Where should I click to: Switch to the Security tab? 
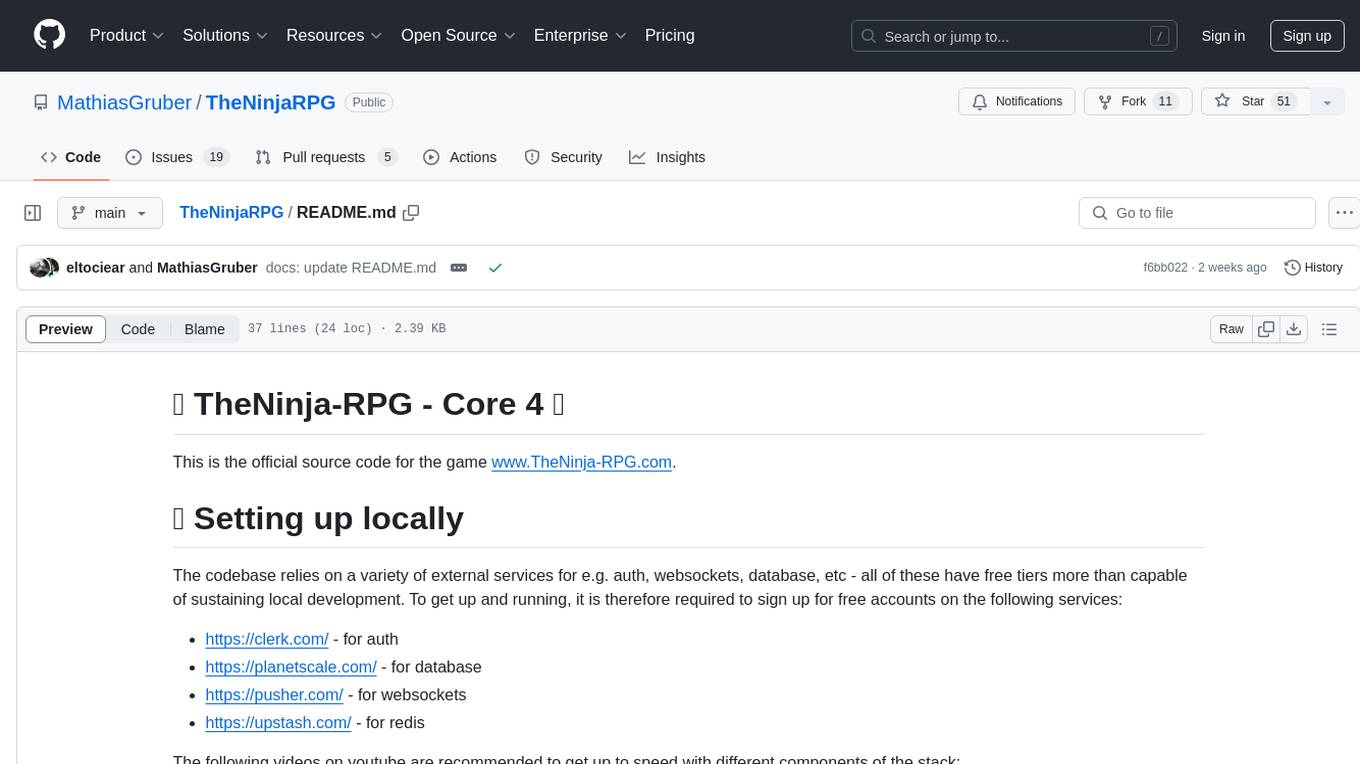click(563, 157)
